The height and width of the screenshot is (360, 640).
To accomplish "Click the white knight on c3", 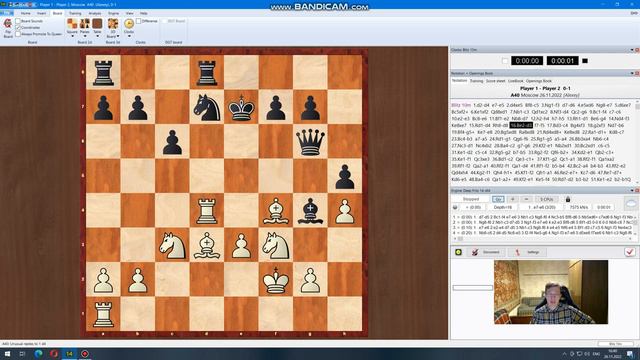I will click(x=172, y=246).
